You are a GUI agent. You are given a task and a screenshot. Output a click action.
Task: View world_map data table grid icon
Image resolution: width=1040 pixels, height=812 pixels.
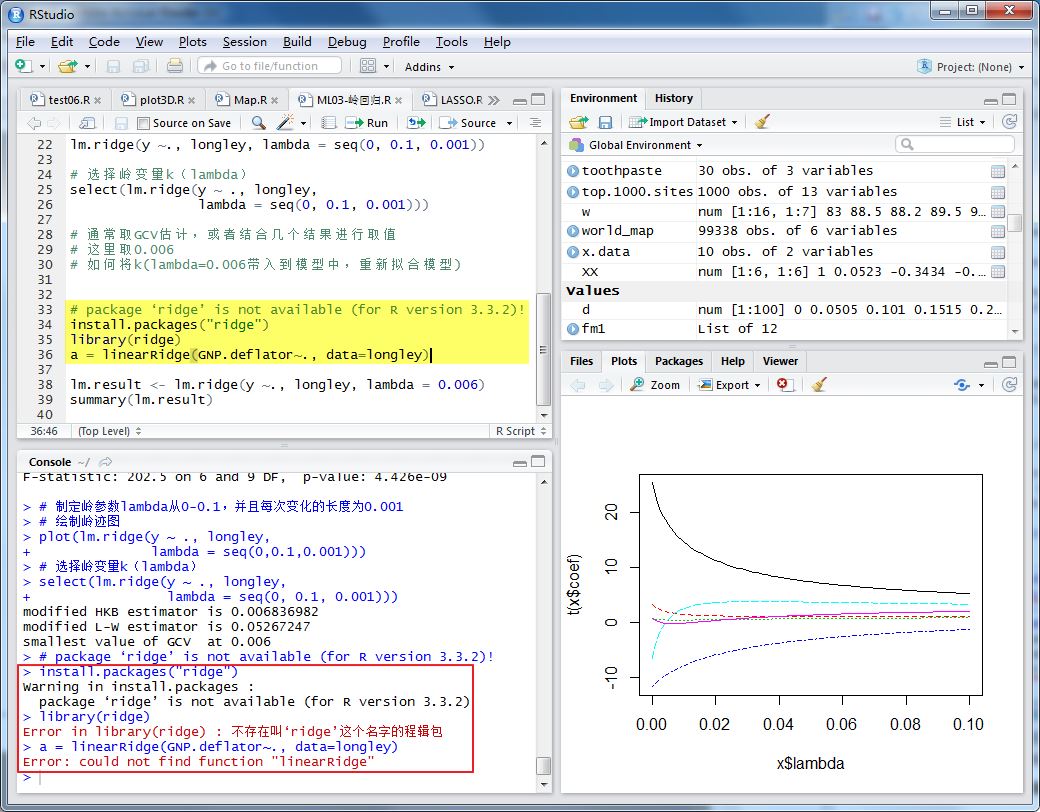point(998,232)
